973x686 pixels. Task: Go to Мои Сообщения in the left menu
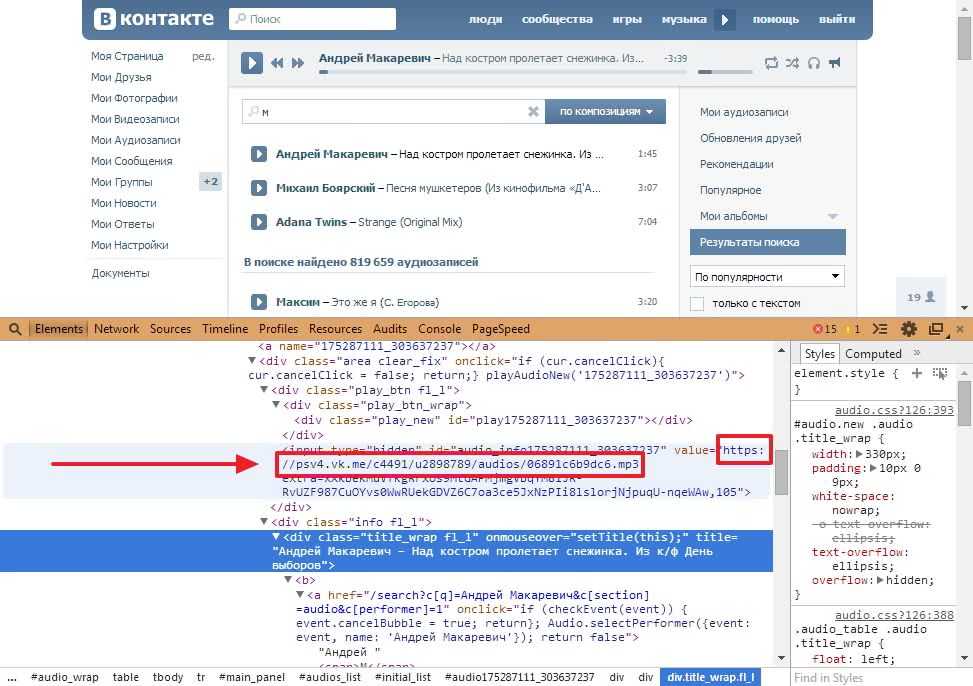(x=132, y=161)
